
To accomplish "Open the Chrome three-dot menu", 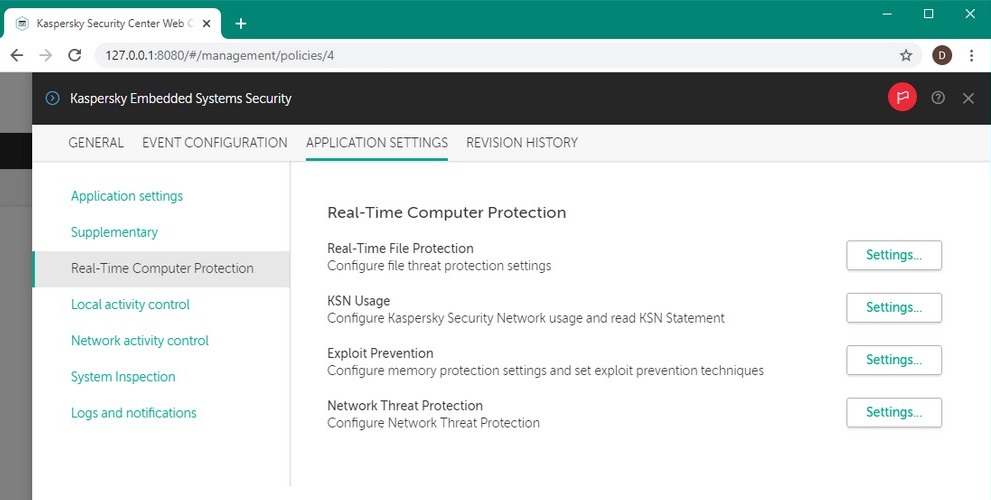I will (x=971, y=56).
